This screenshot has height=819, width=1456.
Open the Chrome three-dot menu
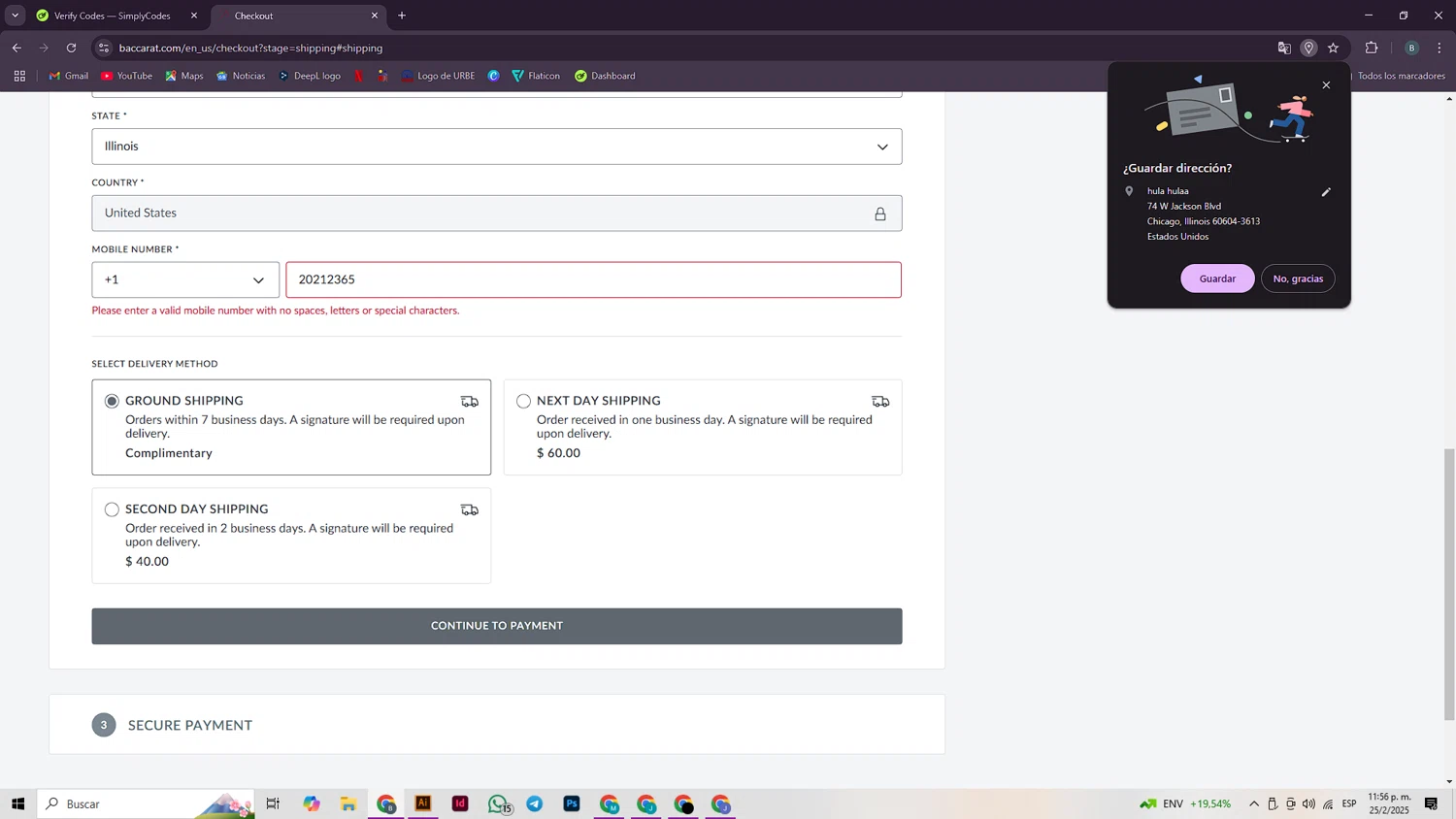click(x=1439, y=48)
